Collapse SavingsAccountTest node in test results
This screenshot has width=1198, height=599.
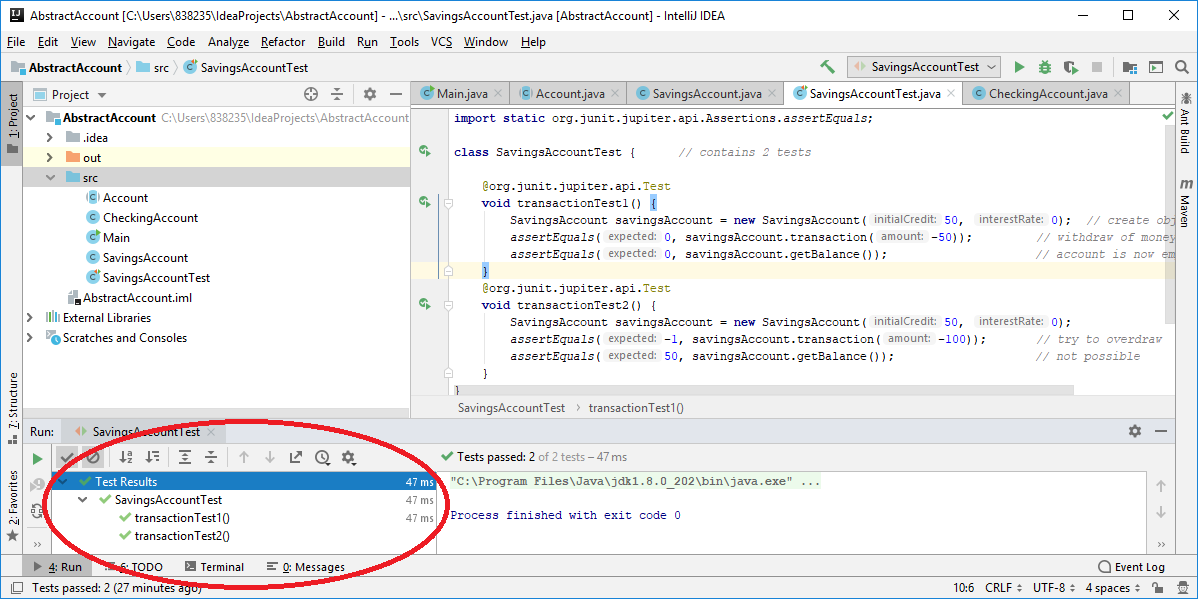point(83,500)
